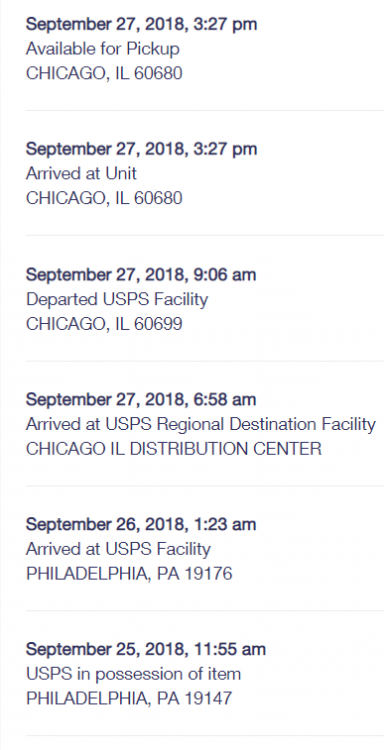Click CHICAGO, IL 60680 under Arrived at Unit
The image size is (384, 750).
tap(104, 198)
